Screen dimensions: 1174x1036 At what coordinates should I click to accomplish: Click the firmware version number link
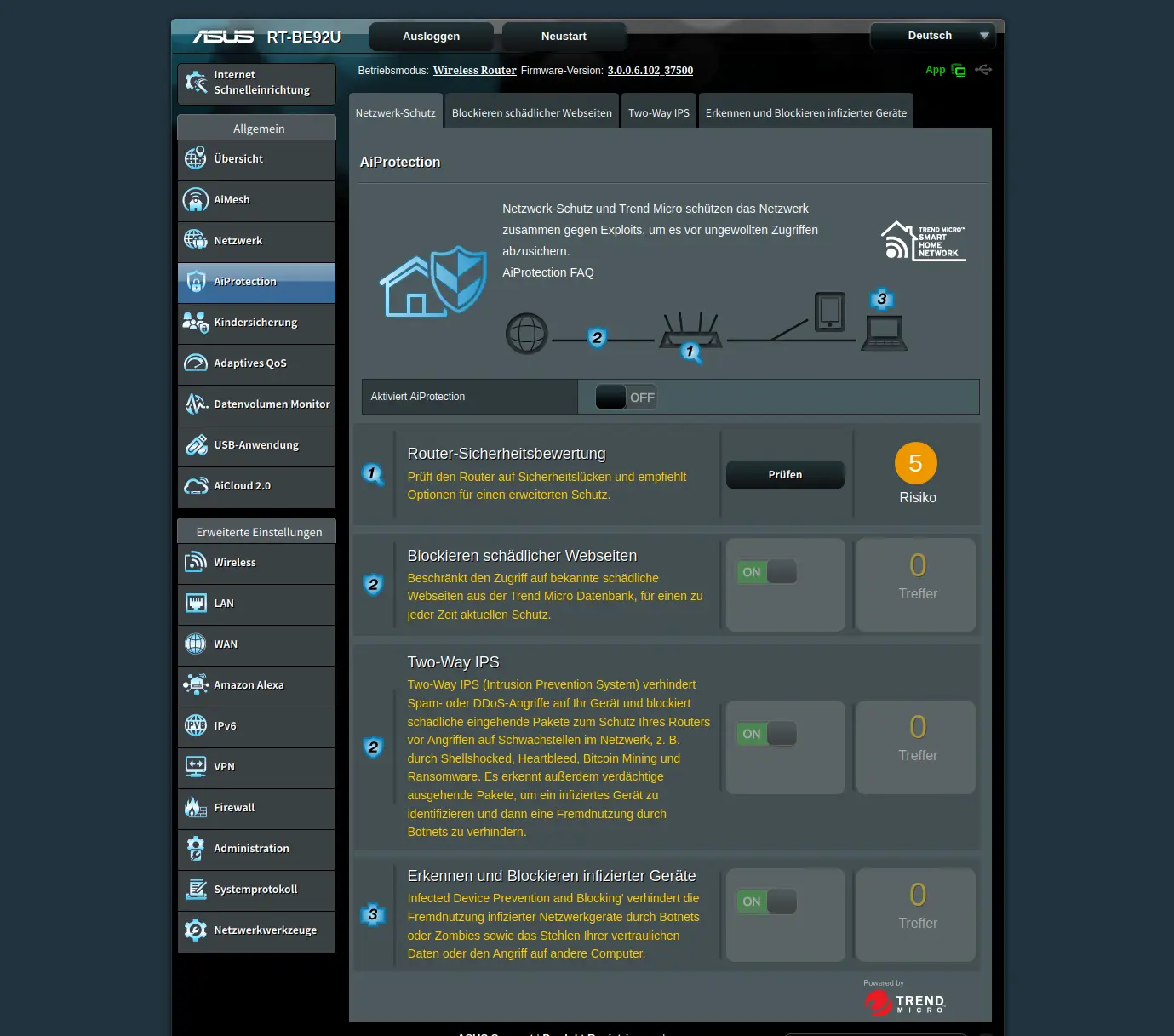tap(650, 71)
